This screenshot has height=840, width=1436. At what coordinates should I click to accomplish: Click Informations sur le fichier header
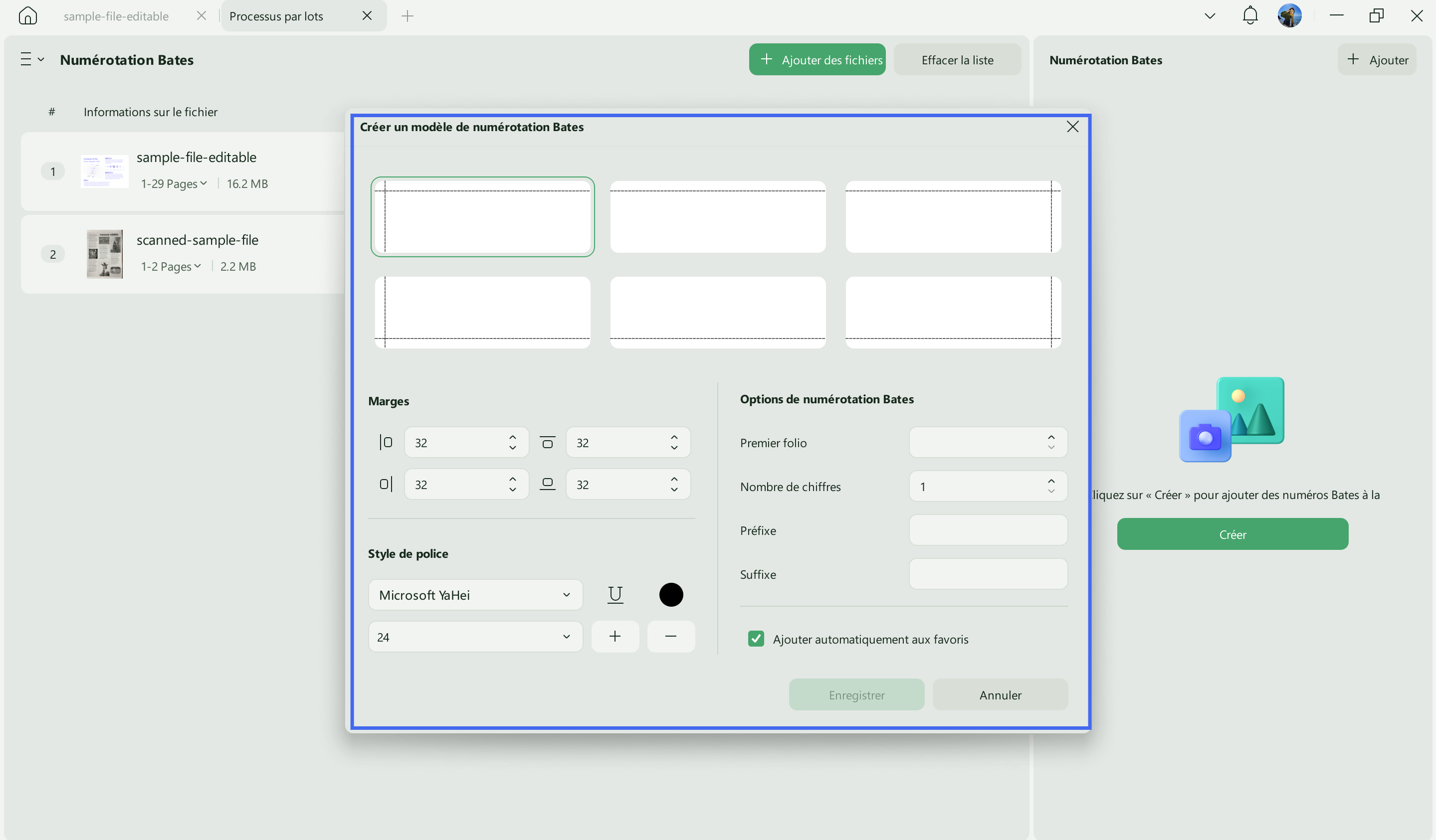[x=151, y=112]
